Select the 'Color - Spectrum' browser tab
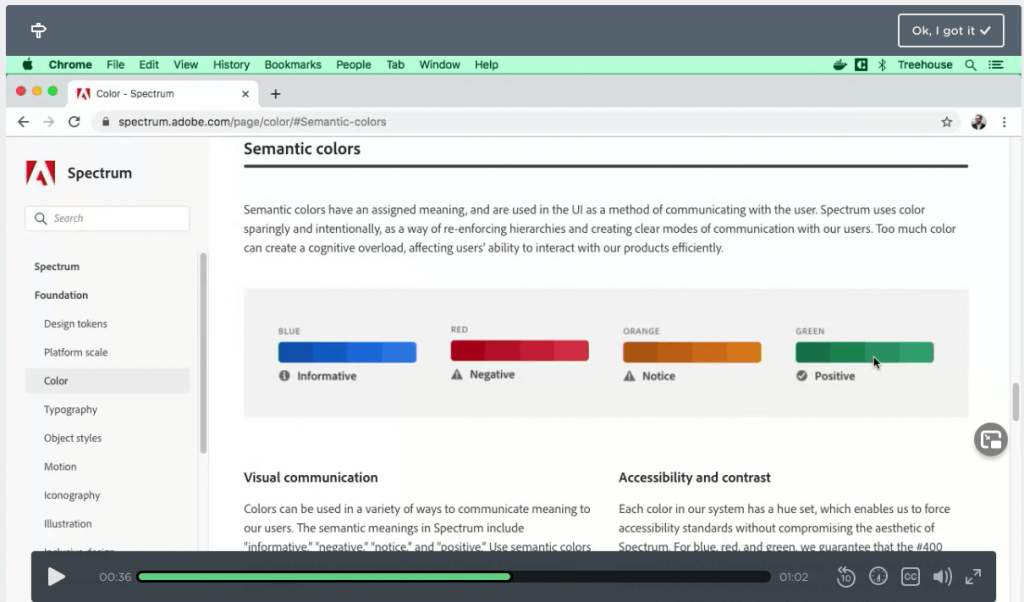Viewport: 1024px width, 602px height. click(x=162, y=94)
